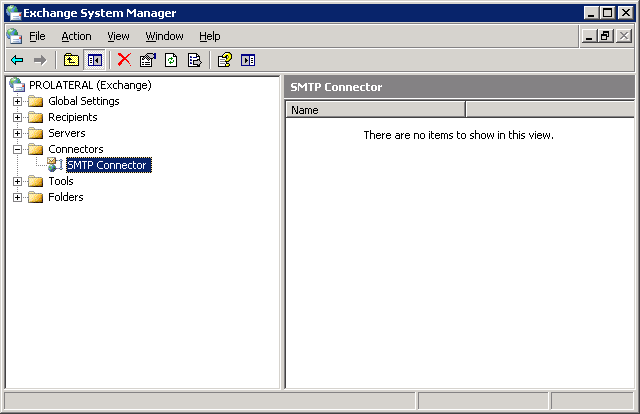Click the title bar Exchange icon

pyautogui.click(x=13, y=13)
